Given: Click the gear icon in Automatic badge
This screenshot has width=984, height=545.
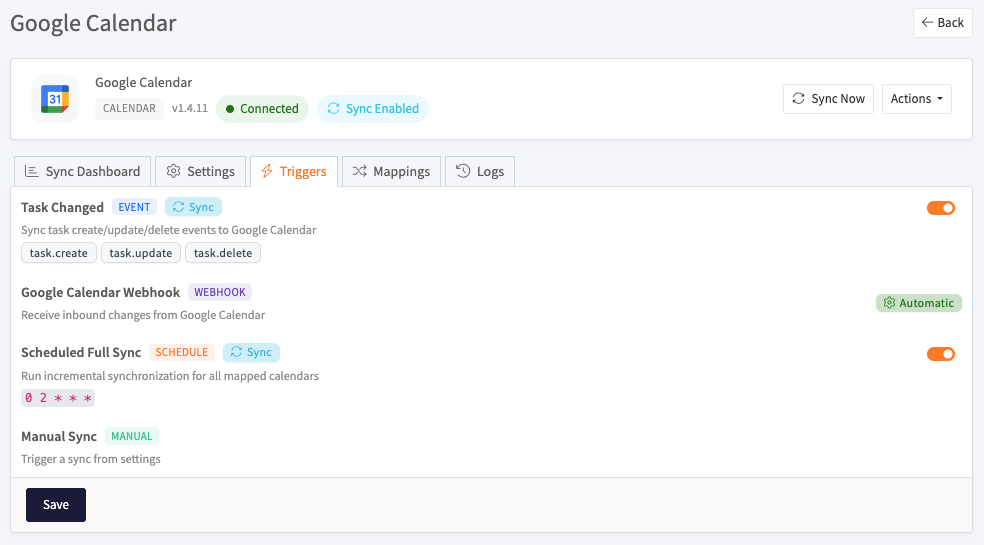Looking at the screenshot, I should [889, 303].
